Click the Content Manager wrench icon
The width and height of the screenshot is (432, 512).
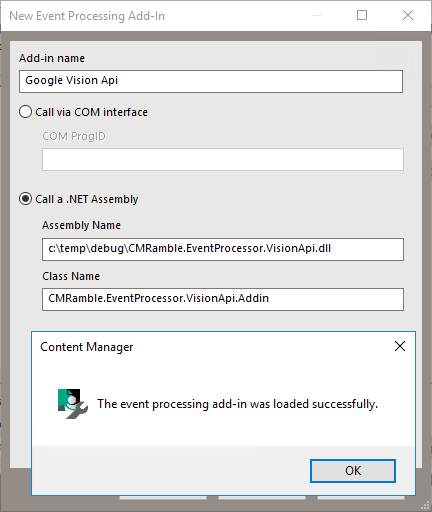[x=73, y=404]
